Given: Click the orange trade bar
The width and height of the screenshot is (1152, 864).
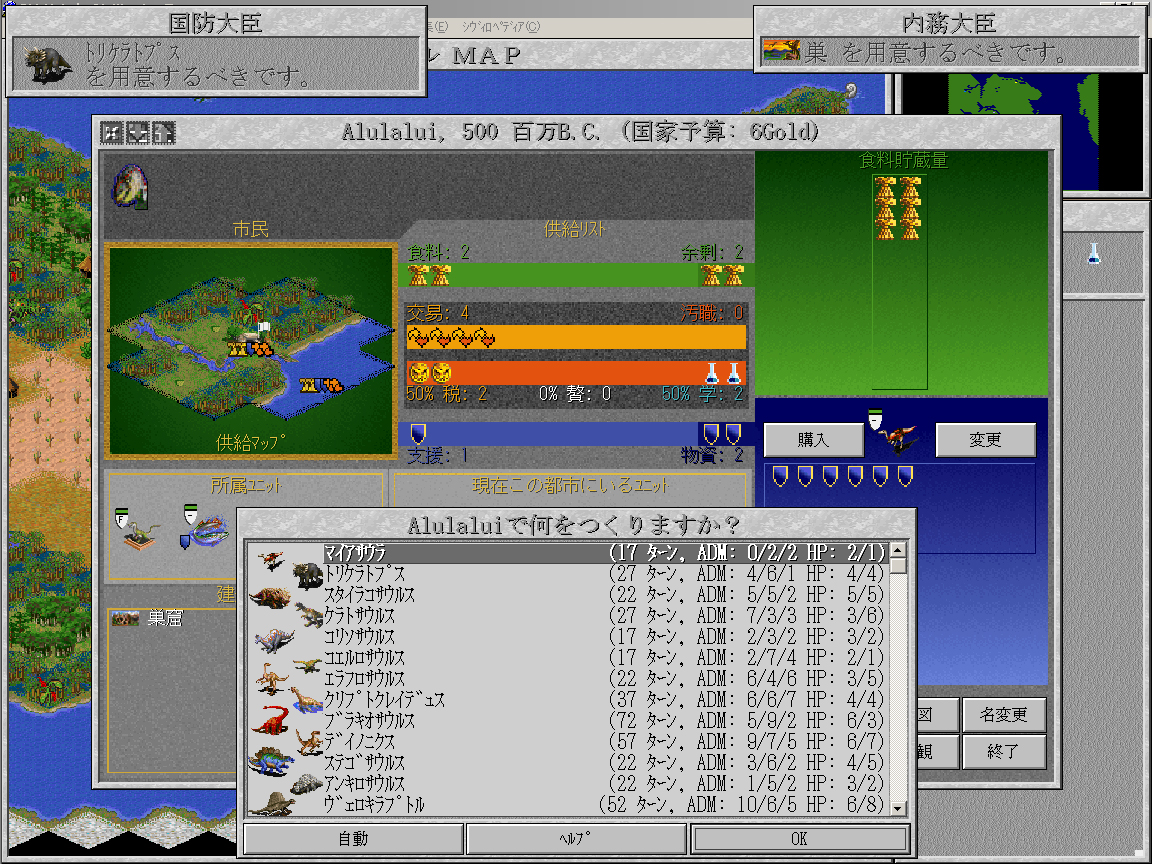Looking at the screenshot, I should tap(576, 337).
